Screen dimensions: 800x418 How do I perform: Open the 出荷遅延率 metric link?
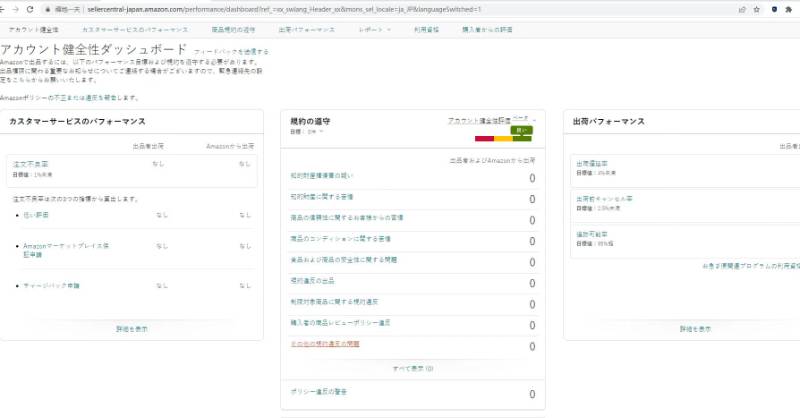coord(592,164)
